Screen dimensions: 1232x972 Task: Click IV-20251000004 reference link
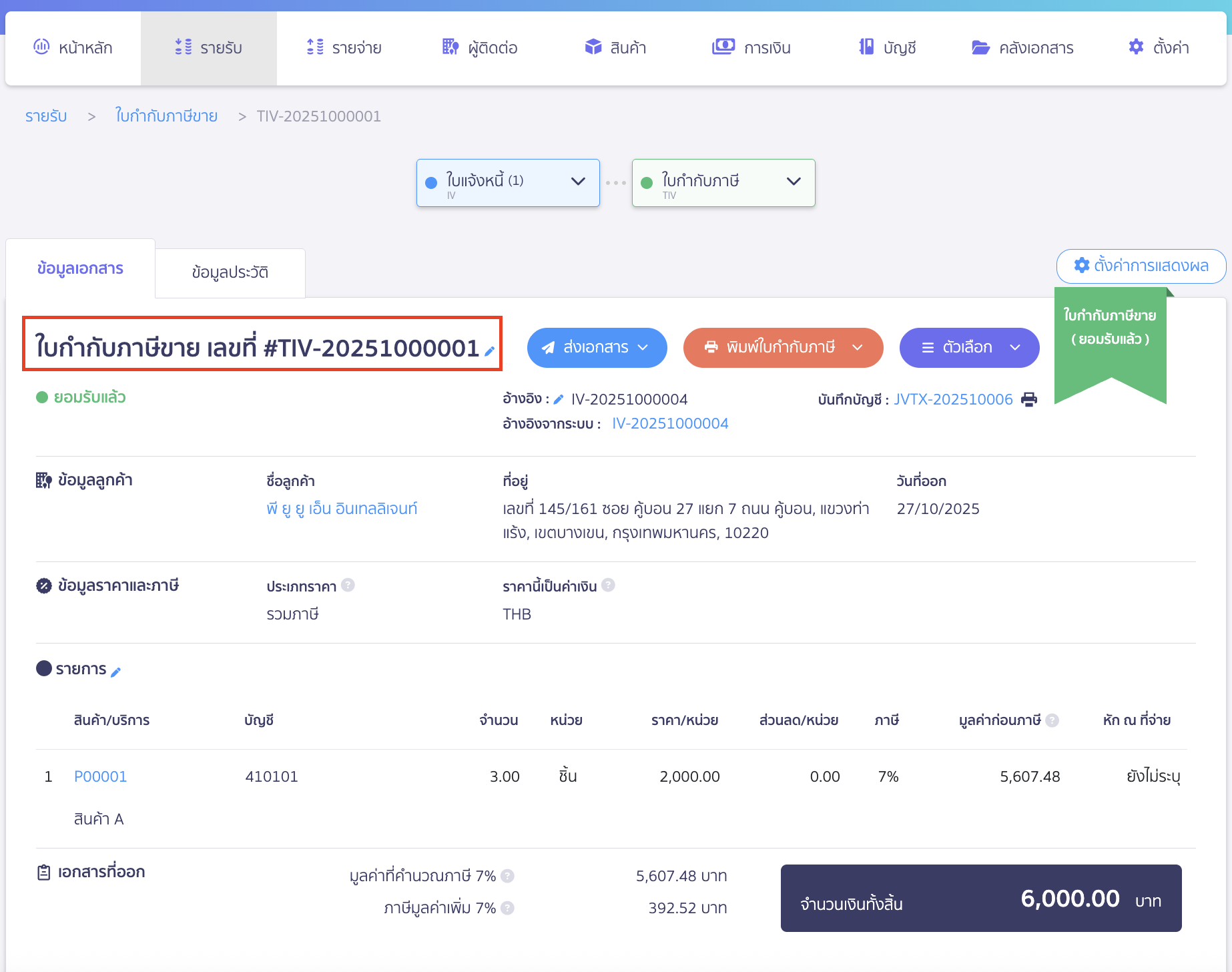tap(669, 423)
